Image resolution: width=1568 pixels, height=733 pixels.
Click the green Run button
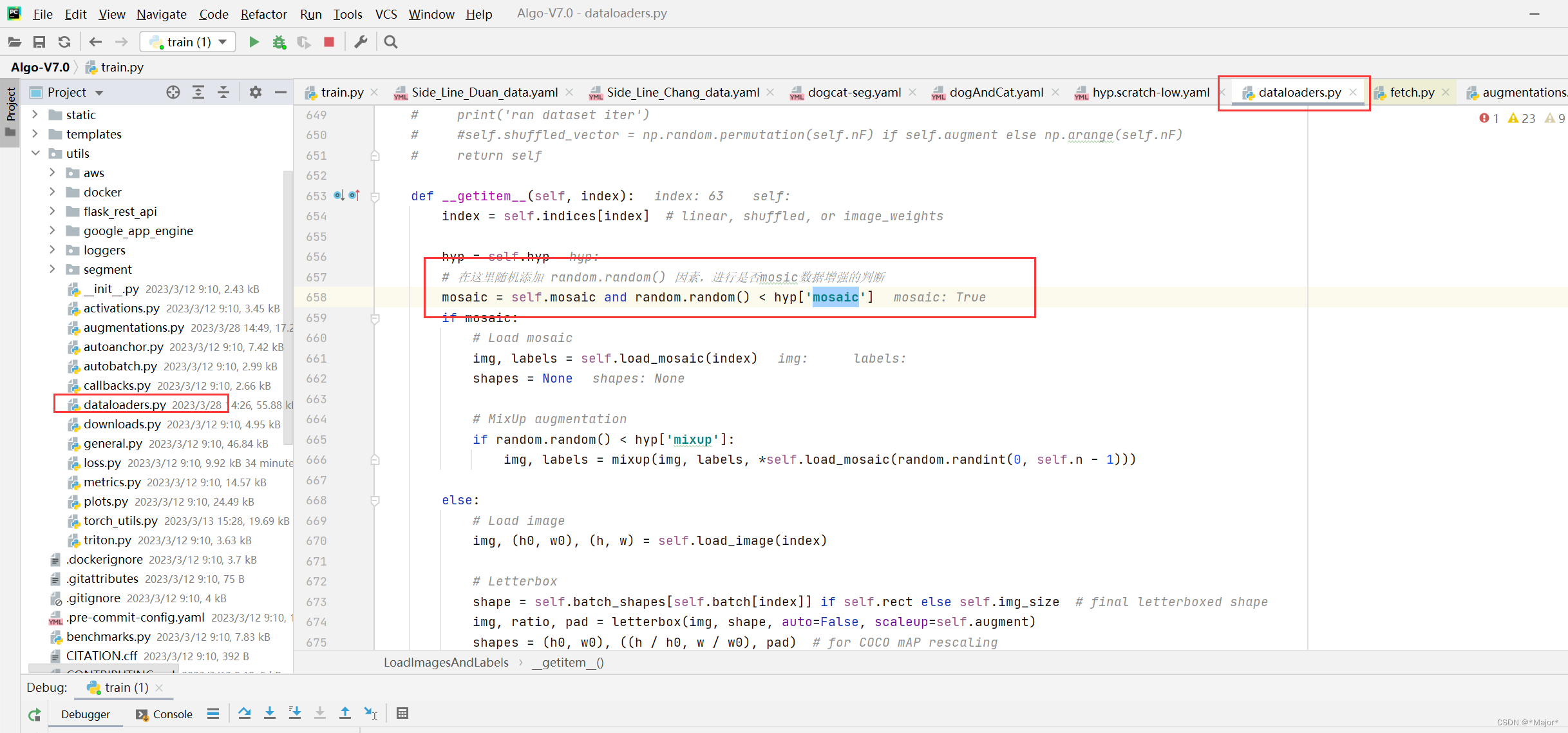254,42
